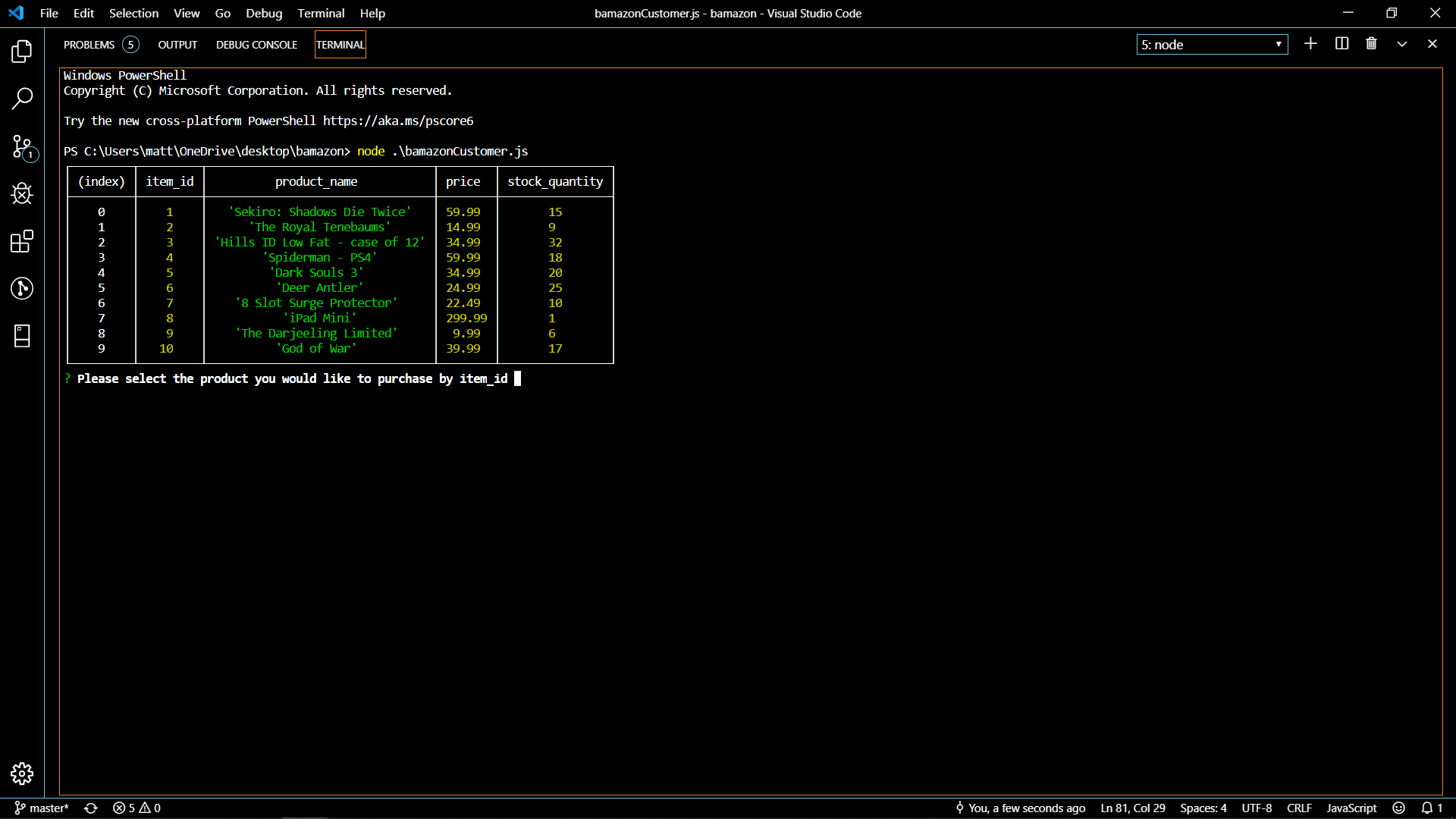
Task: Open the Explorer view in activity bar
Action: pos(22,52)
